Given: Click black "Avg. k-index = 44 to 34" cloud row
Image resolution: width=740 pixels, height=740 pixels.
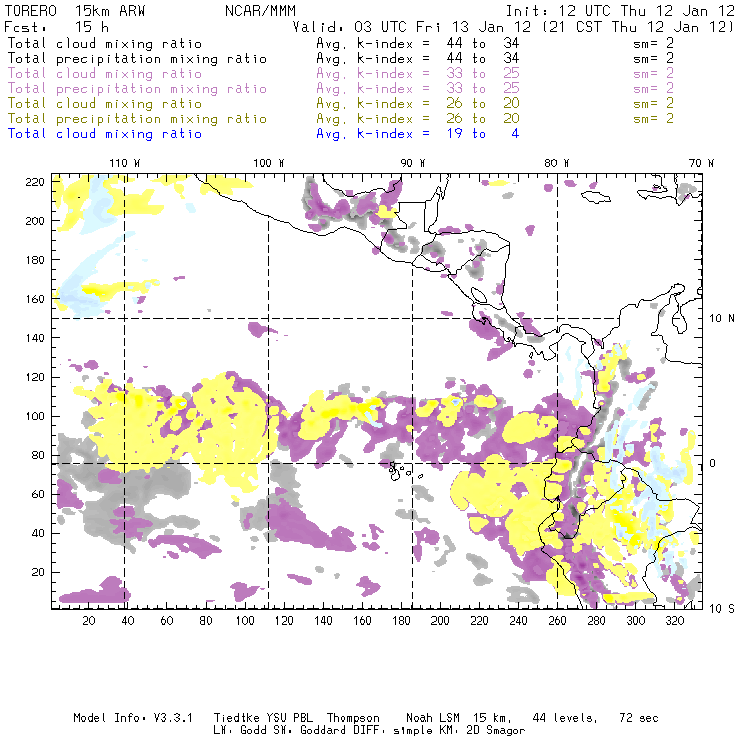Looking at the screenshot, I should (418, 43).
